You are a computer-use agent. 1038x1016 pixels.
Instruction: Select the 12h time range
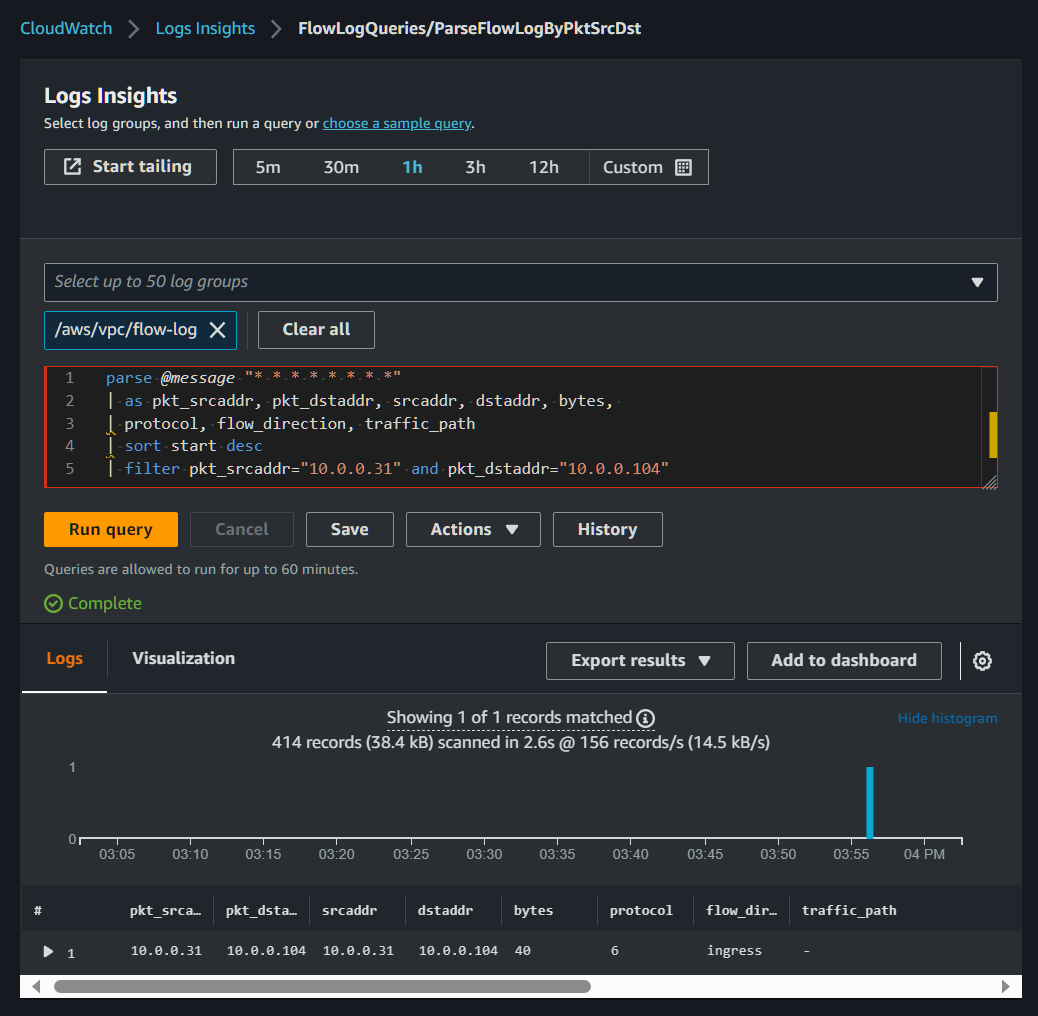coord(543,167)
